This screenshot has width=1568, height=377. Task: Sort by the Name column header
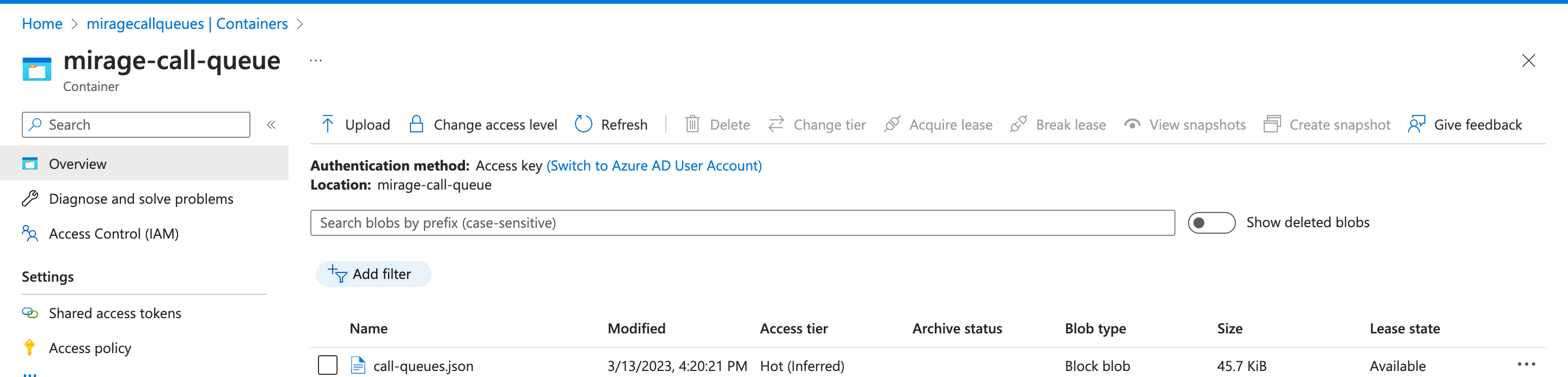click(x=369, y=329)
